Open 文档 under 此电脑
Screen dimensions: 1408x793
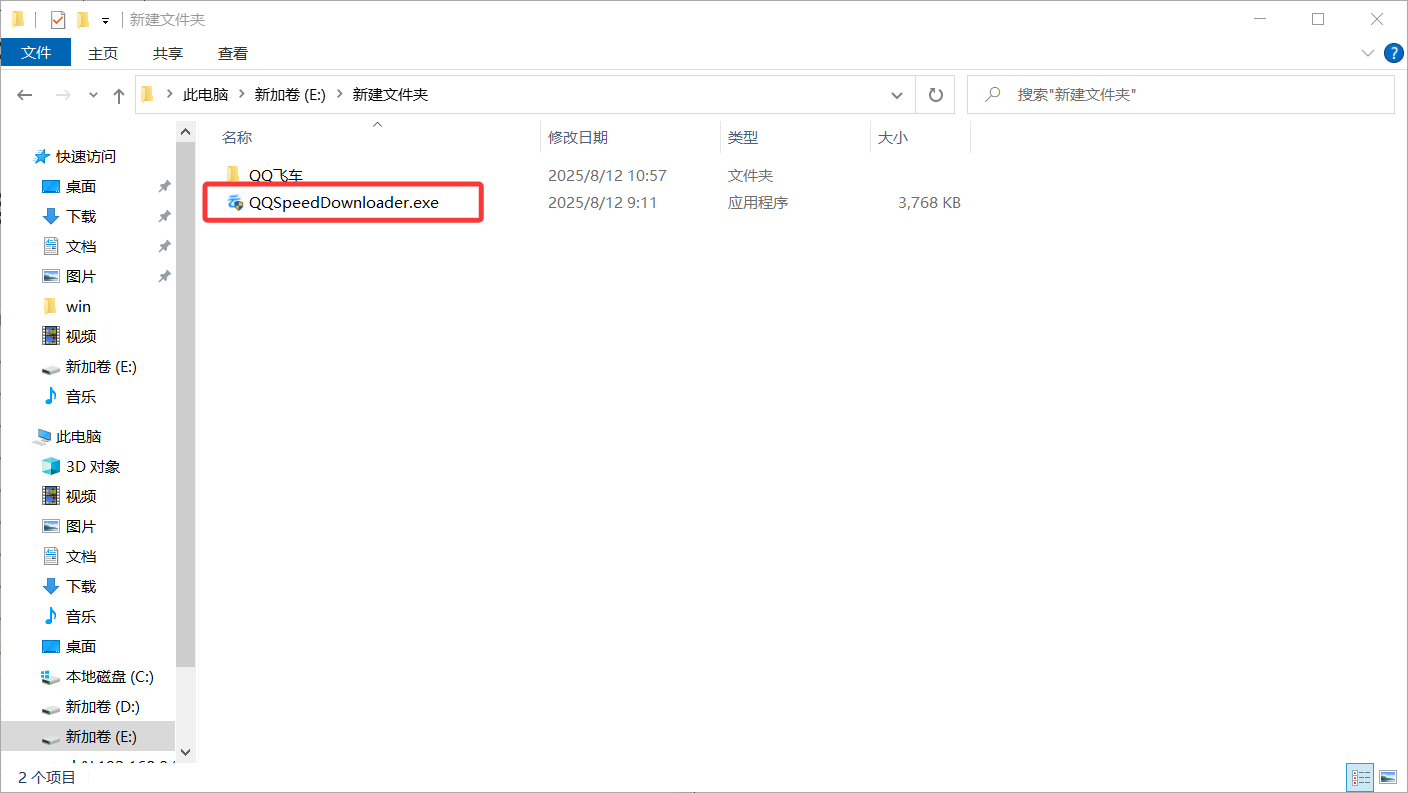tap(81, 556)
